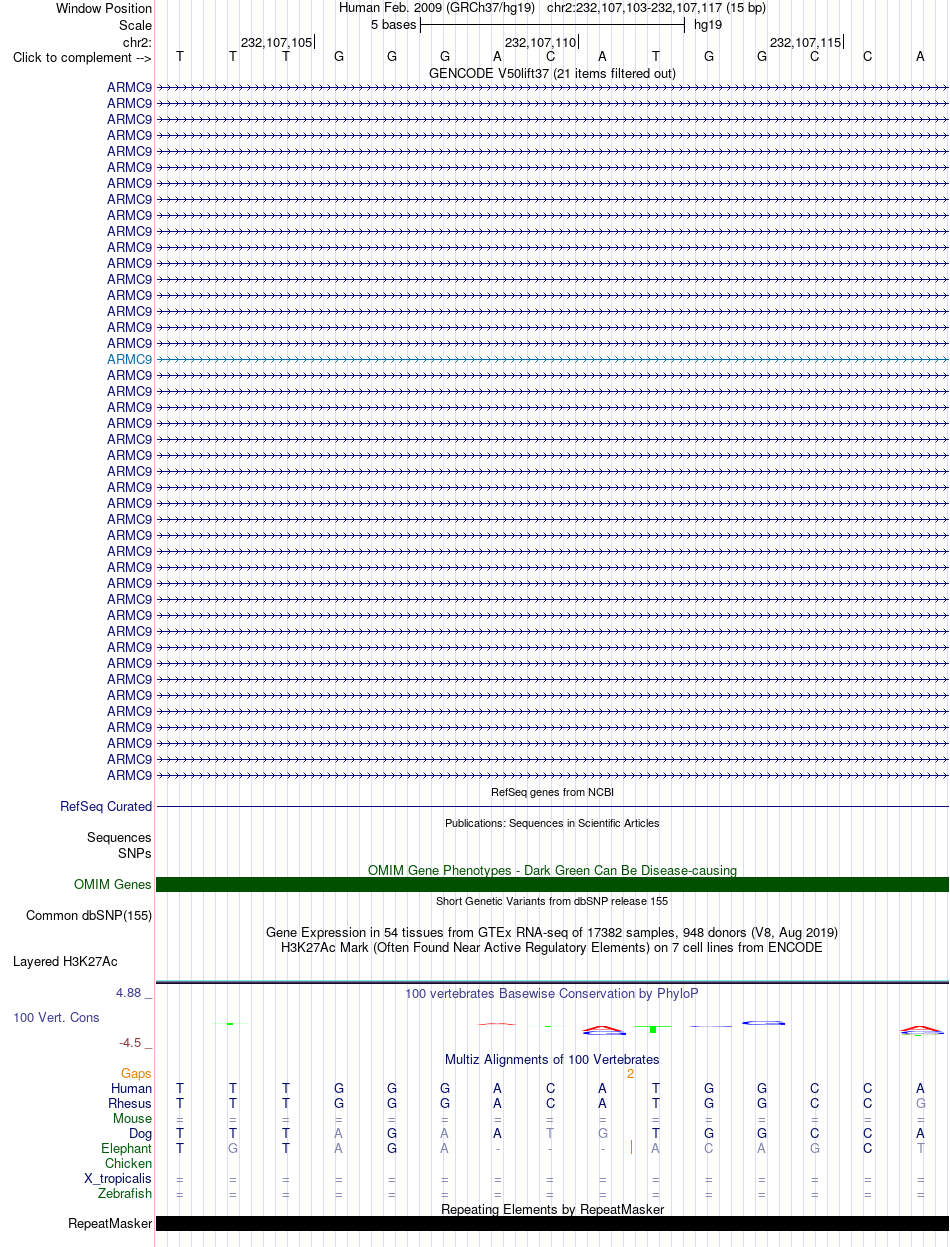Viewport: 950px width, 1247px height.
Task: Click the SNPs track label
Action: click(135, 854)
